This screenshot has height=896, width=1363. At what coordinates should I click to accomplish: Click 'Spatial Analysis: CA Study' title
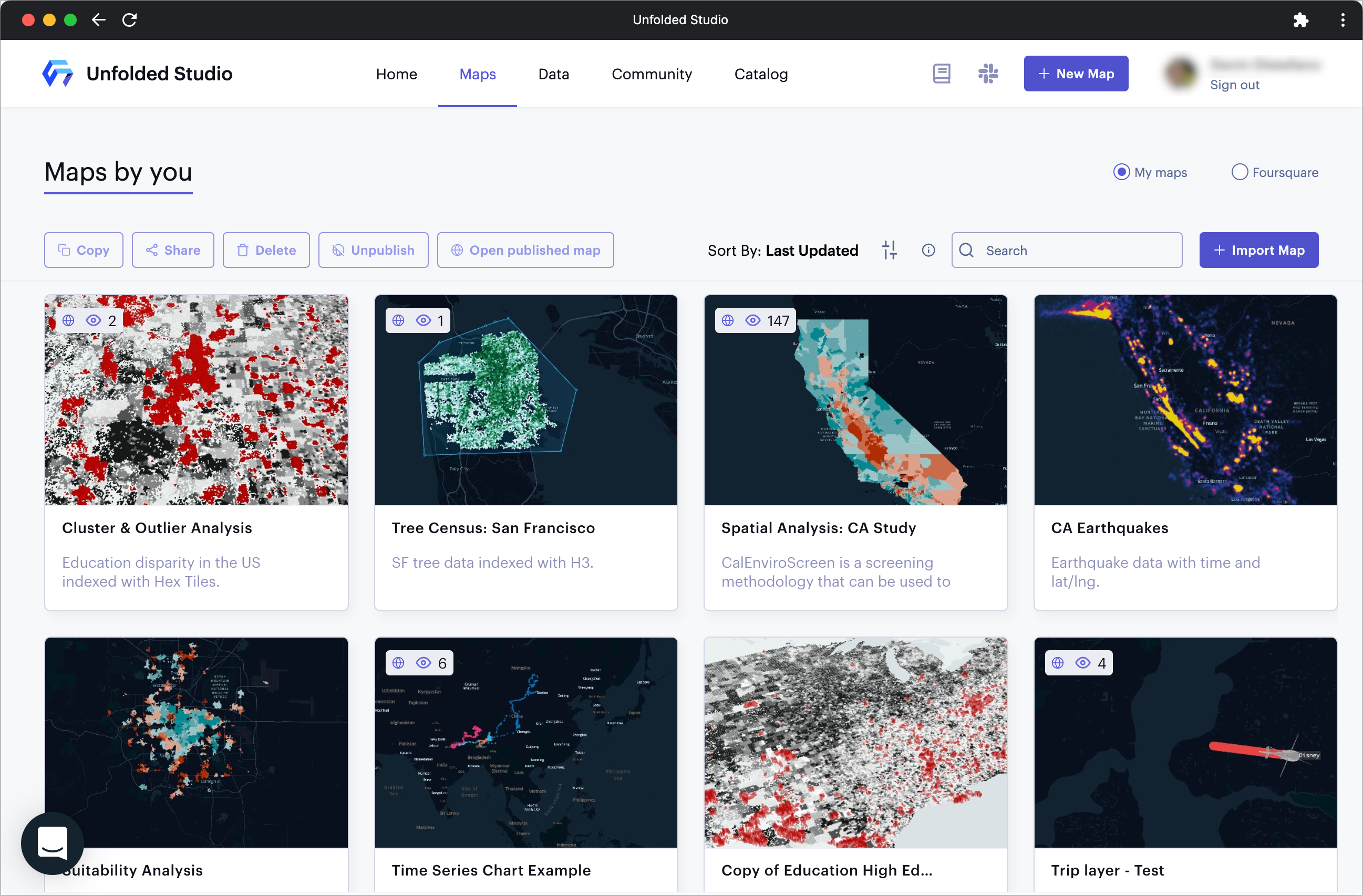[x=818, y=528]
